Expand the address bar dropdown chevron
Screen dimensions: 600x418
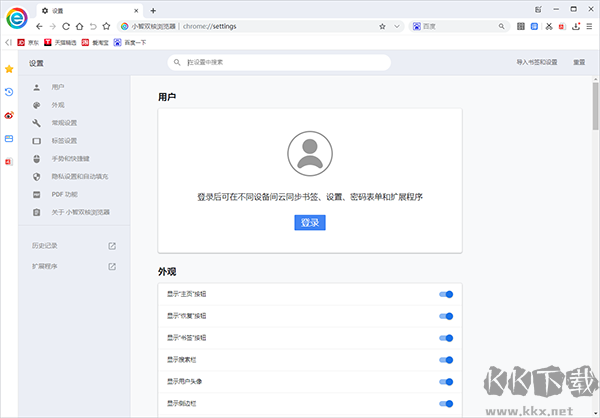397,26
